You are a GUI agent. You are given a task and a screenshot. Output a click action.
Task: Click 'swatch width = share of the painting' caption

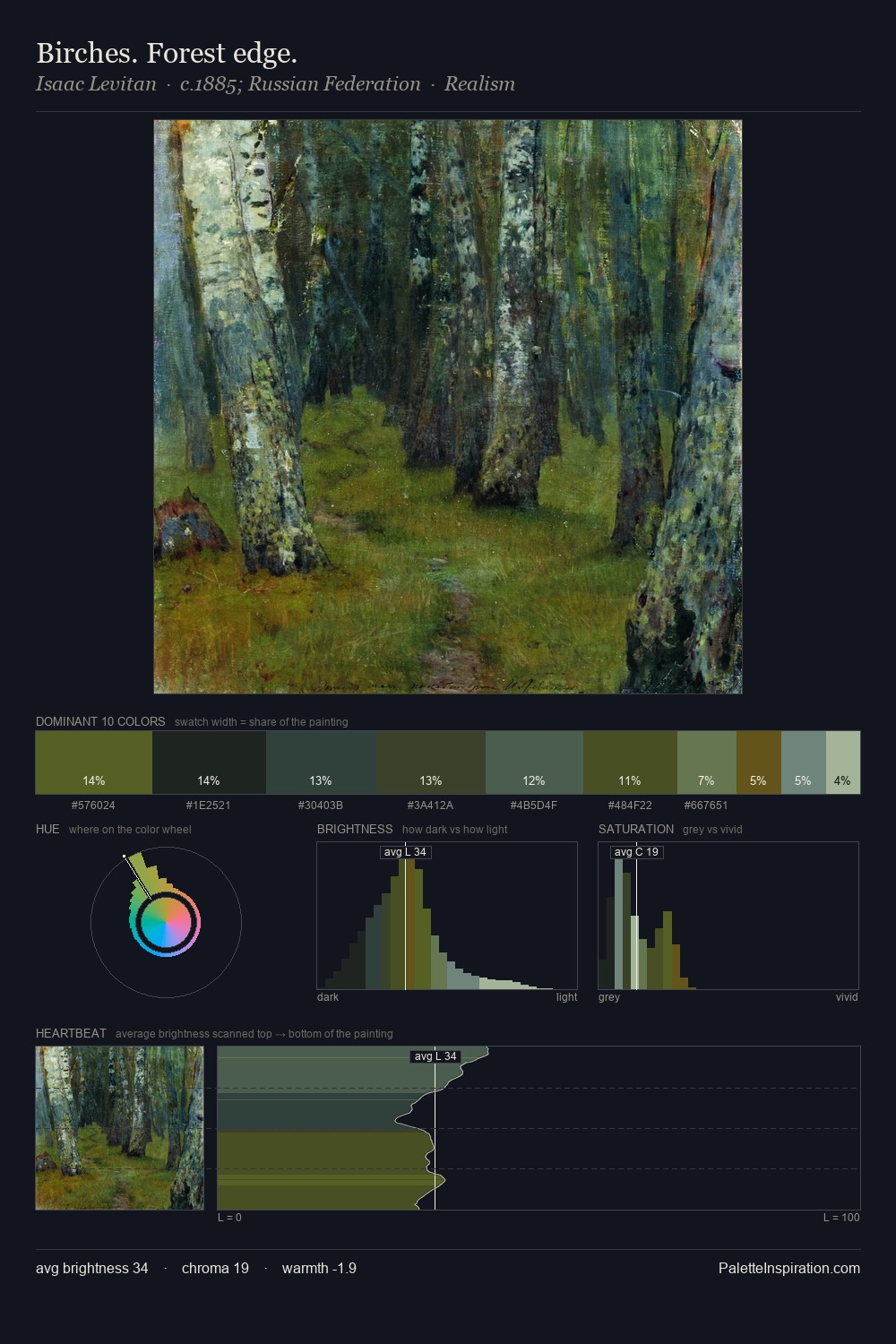point(262,722)
